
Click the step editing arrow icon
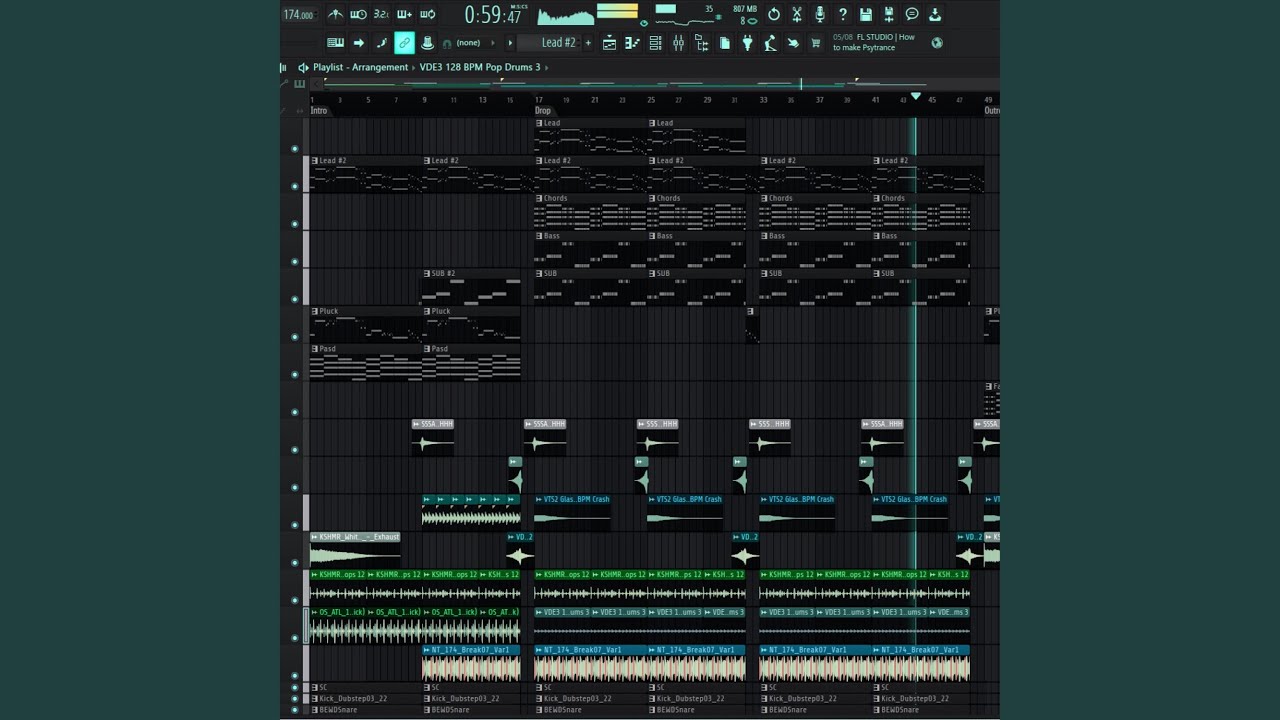[x=358, y=43]
